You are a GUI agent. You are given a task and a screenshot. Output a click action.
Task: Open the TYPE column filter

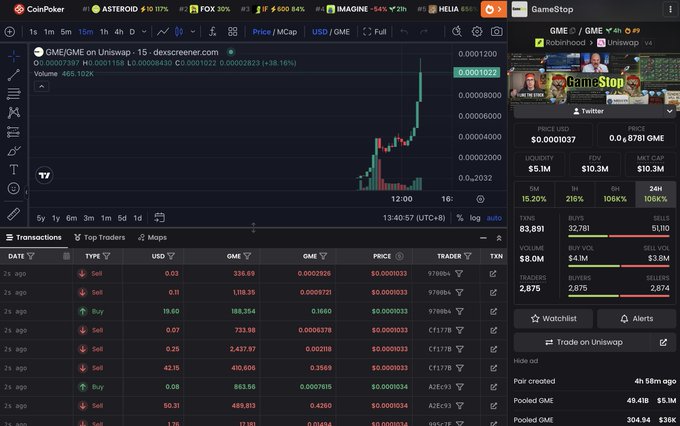pyautogui.click(x=107, y=256)
